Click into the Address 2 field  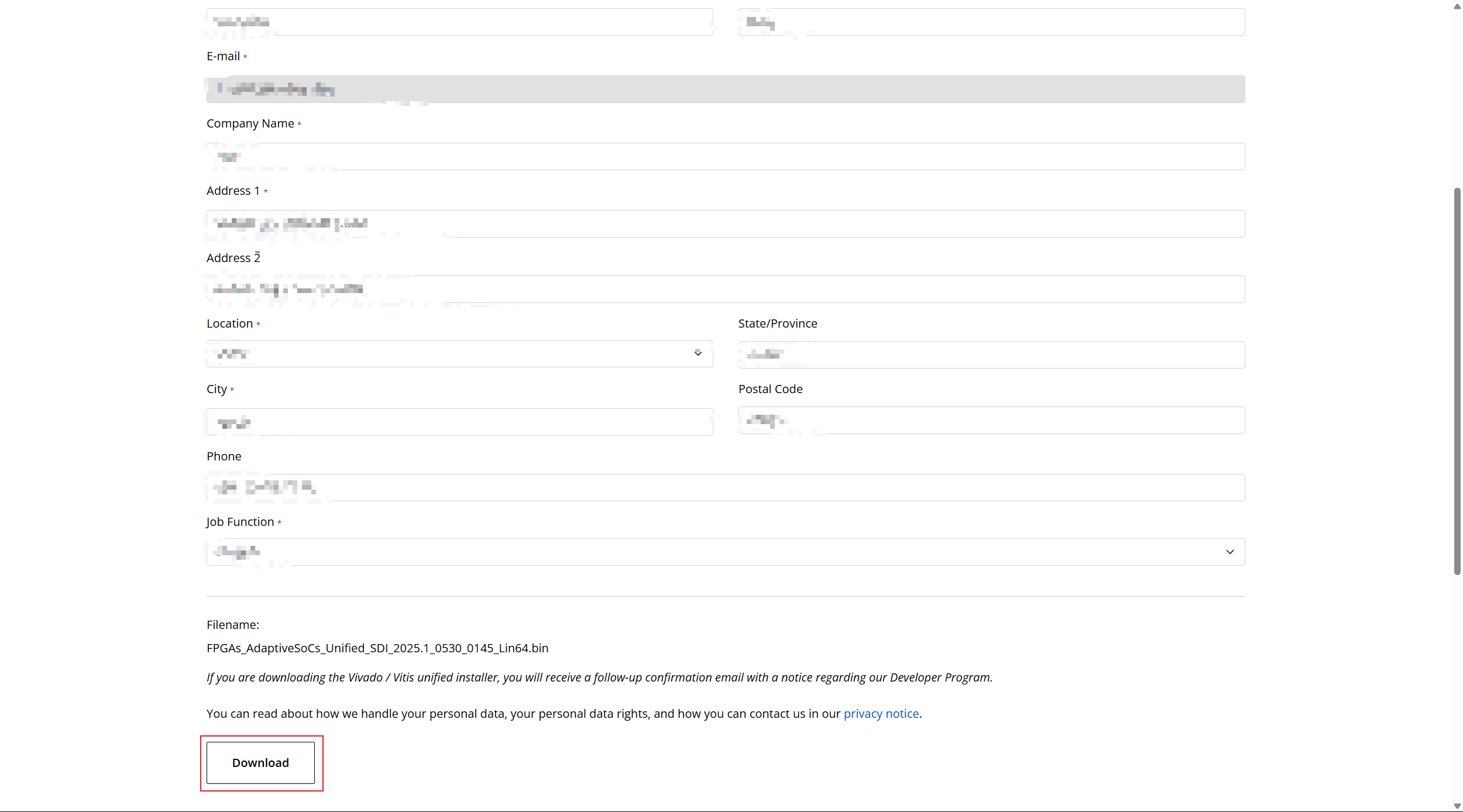tap(725, 289)
